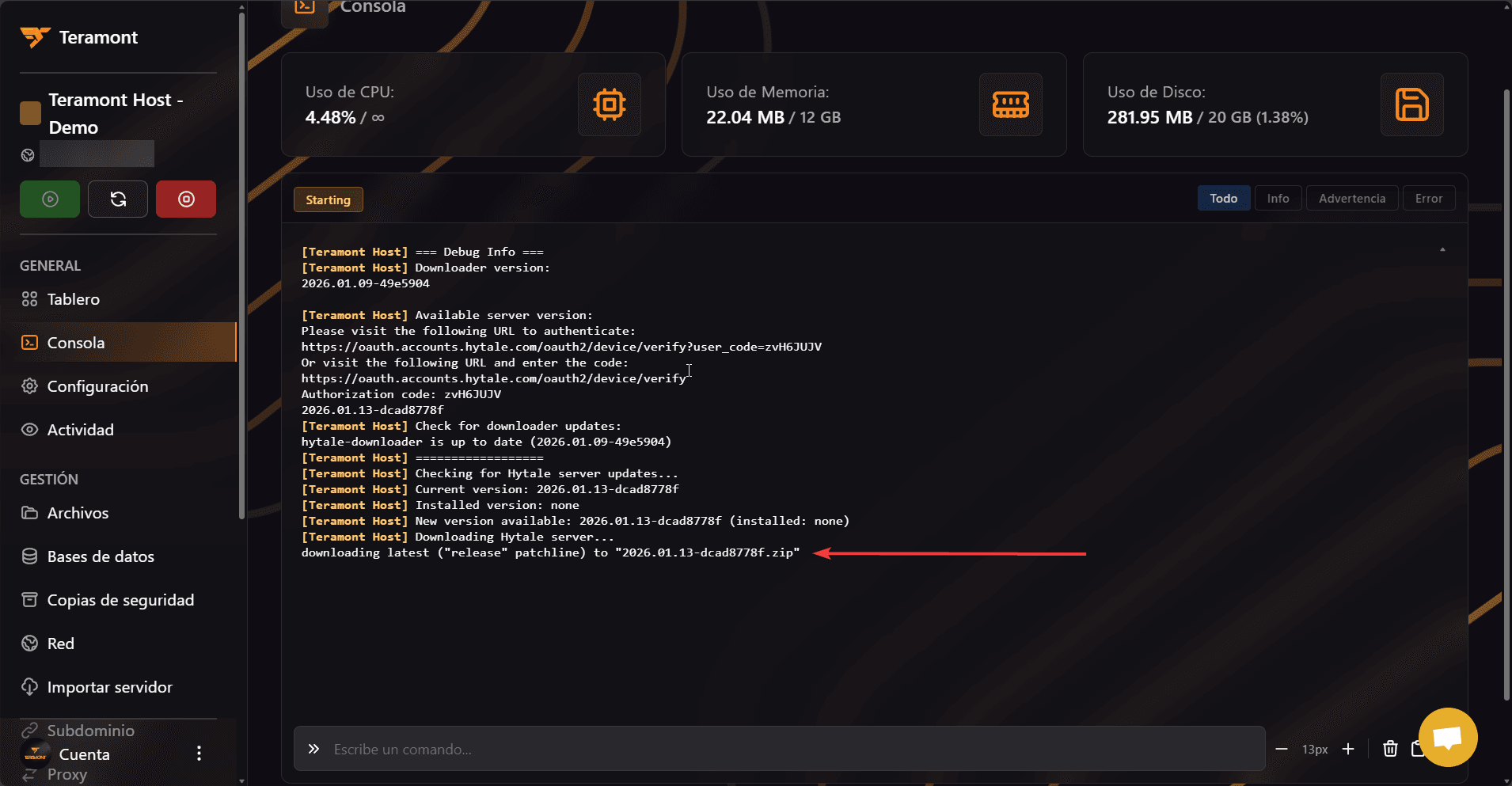Show all console logs with Todo filter
This screenshot has height=786, width=1512.
point(1224,199)
